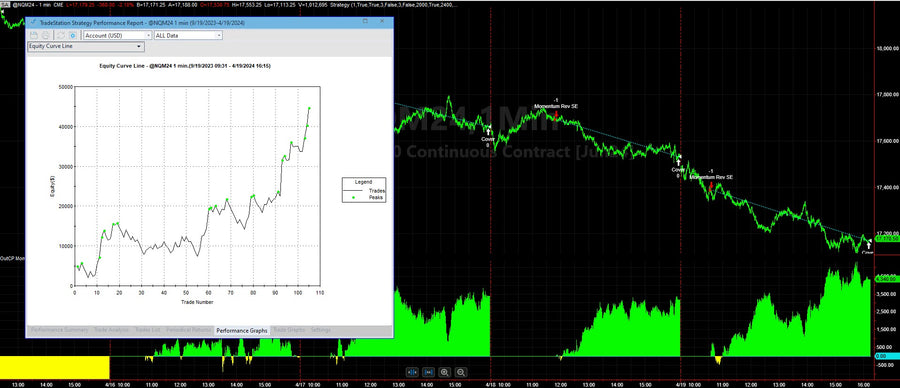
Task: Select the Performance Graphs tab
Action: tap(242, 331)
